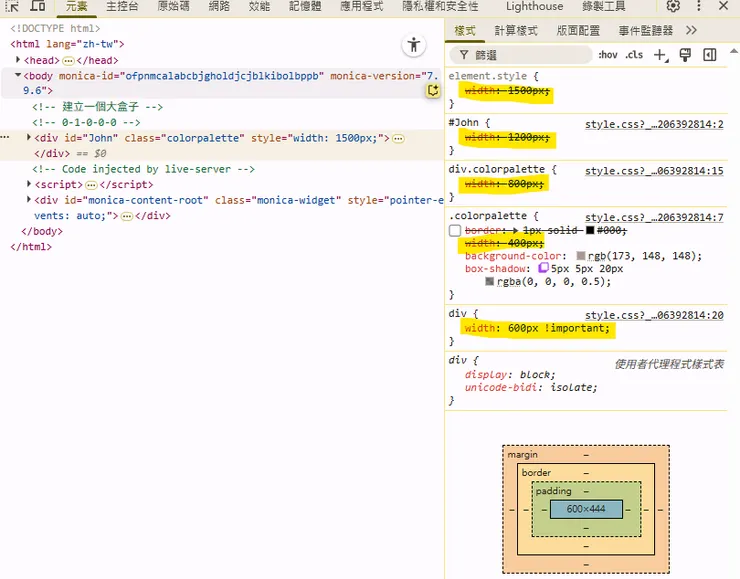
Task: Click the new style rule plus icon
Action: point(661,55)
